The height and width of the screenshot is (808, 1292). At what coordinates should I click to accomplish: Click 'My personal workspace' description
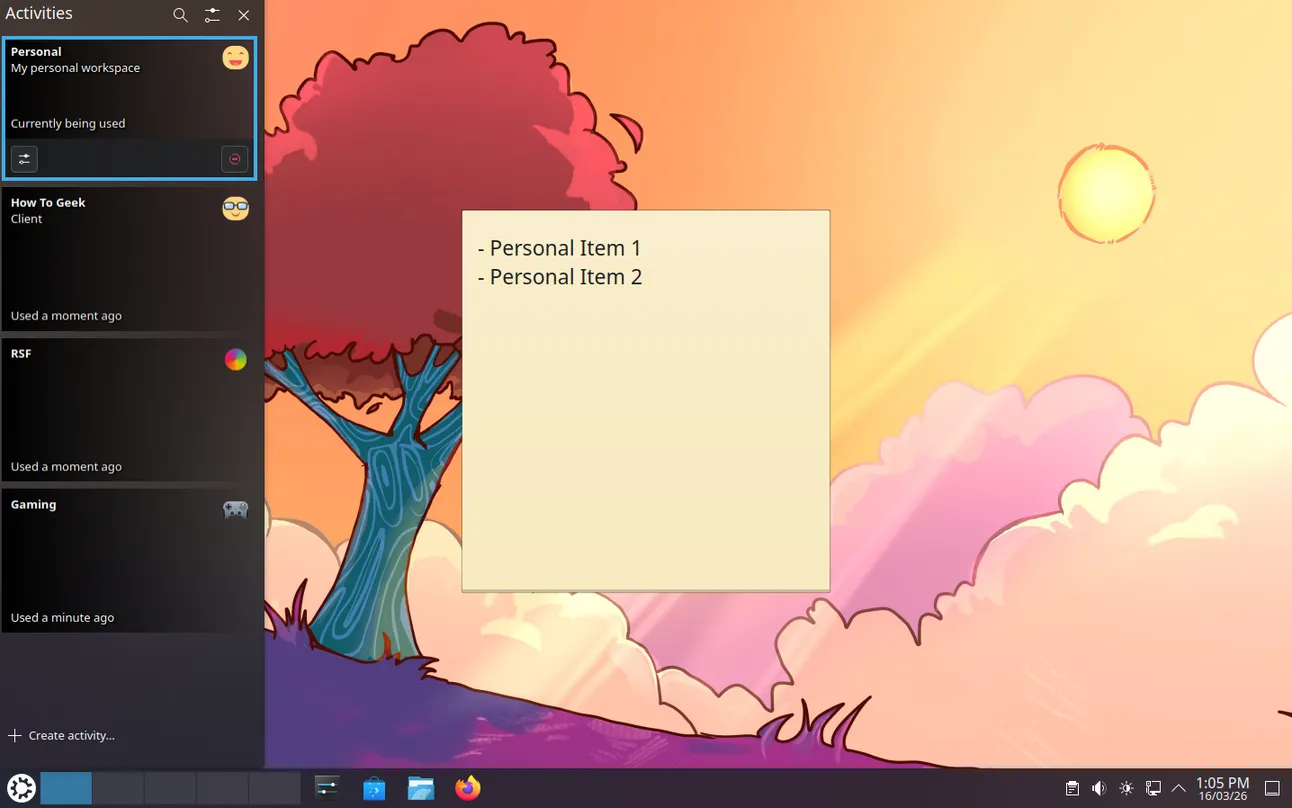75,68
